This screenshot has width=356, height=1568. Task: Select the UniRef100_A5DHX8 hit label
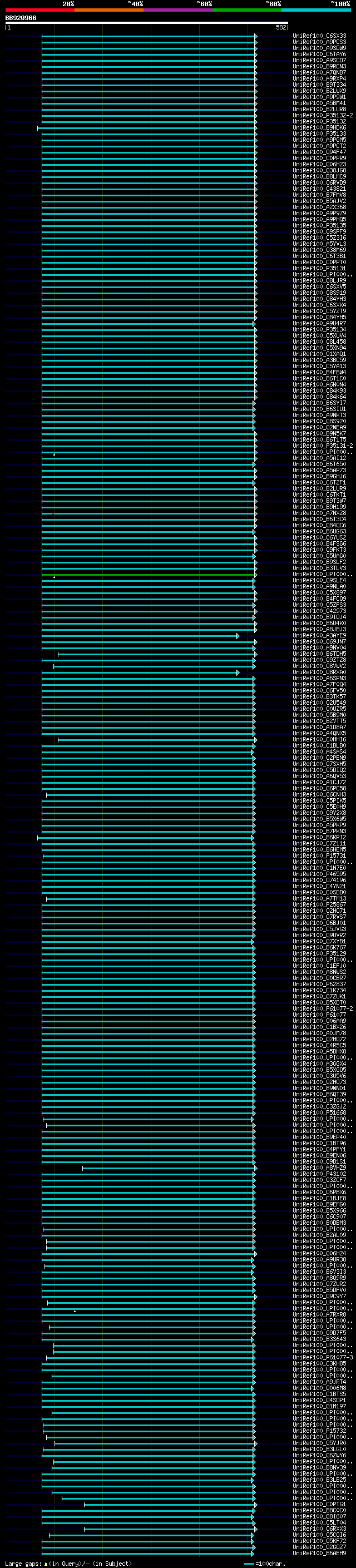coord(319,1052)
